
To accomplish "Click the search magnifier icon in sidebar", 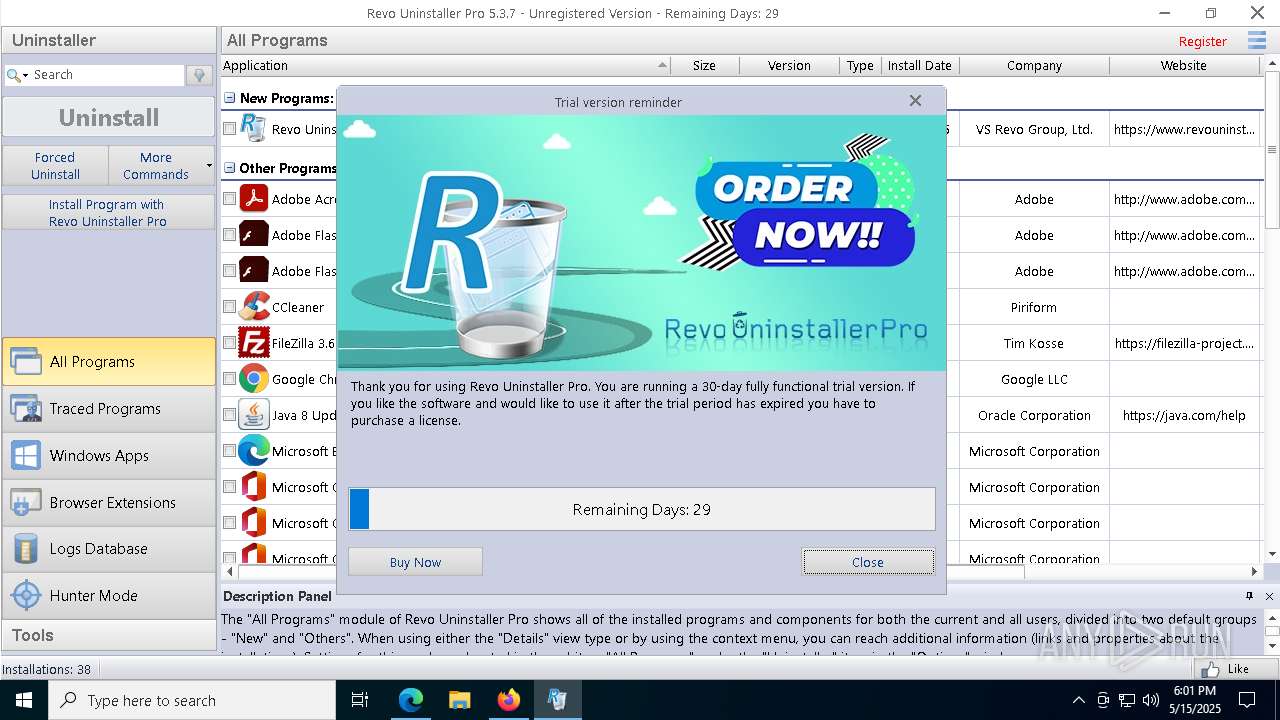I will [x=13, y=75].
